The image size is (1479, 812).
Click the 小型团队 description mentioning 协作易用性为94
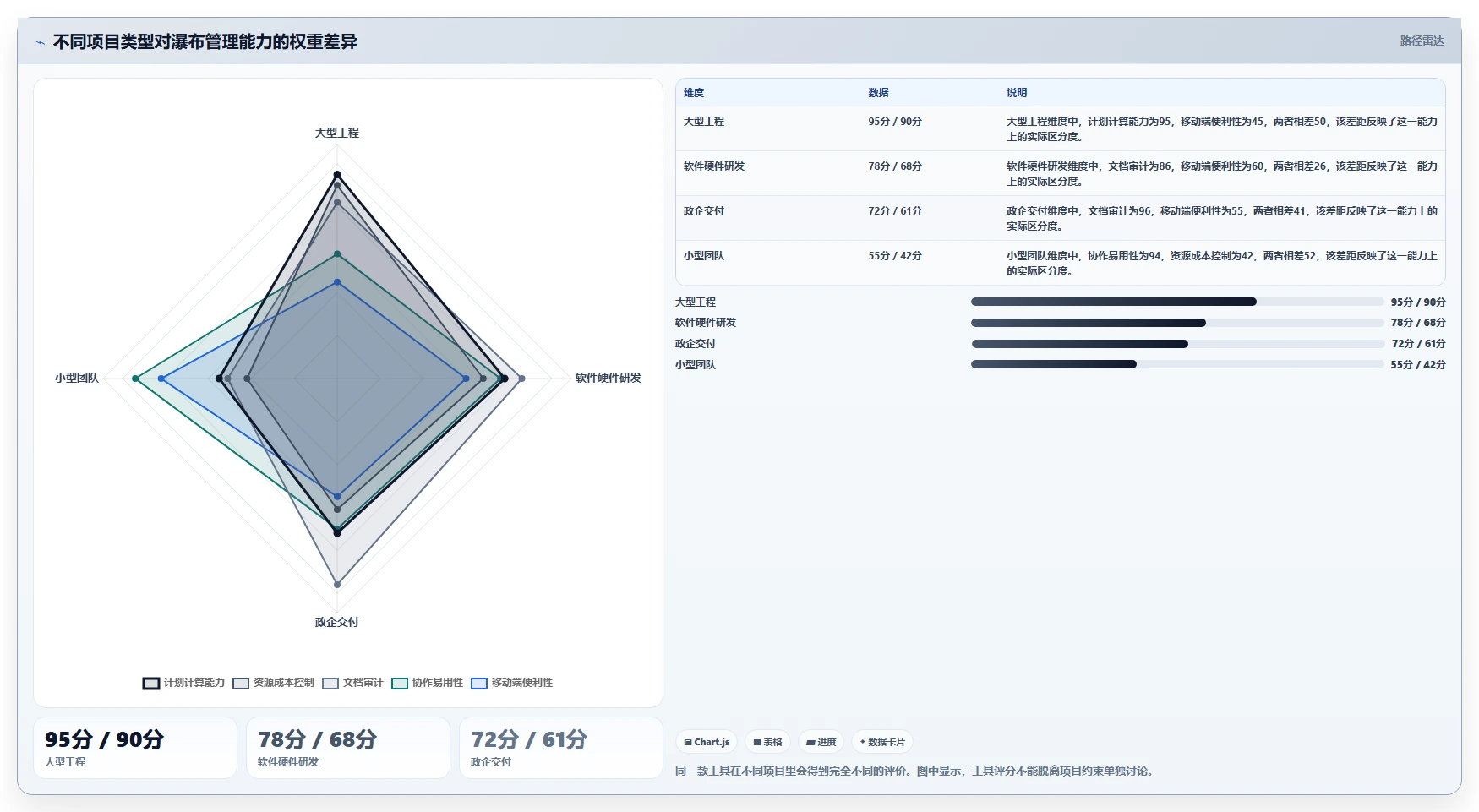(1222, 264)
